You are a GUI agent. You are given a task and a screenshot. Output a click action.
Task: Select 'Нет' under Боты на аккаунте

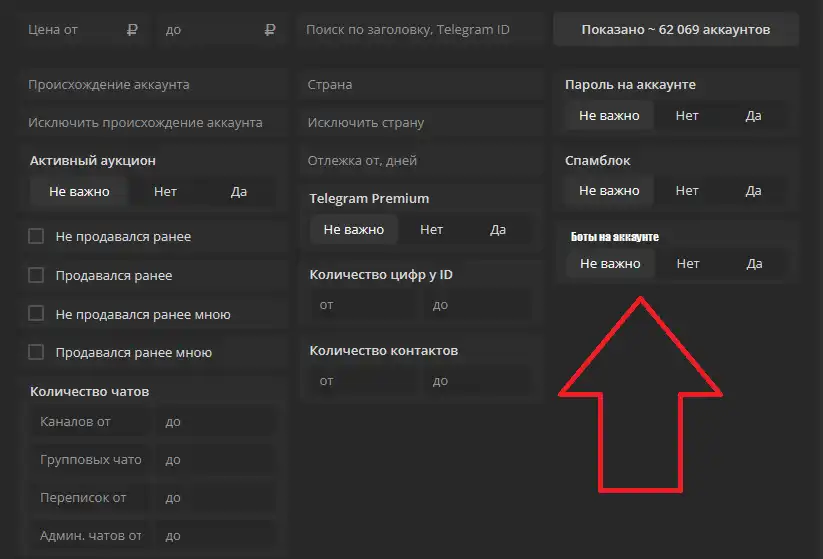688,263
